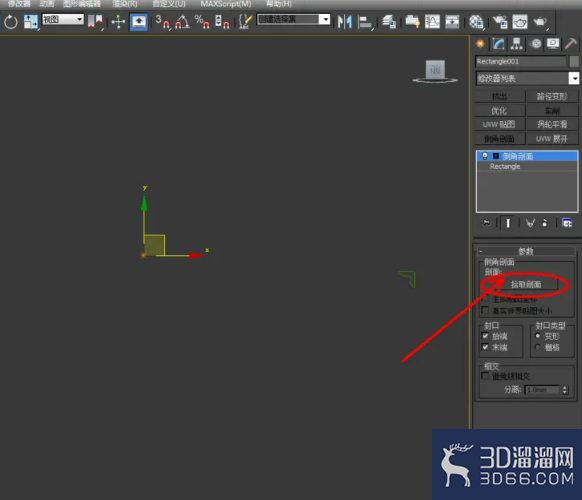Viewport: 582px width, 500px height.
Task: Click the Align tool icon
Action: (x=365, y=22)
